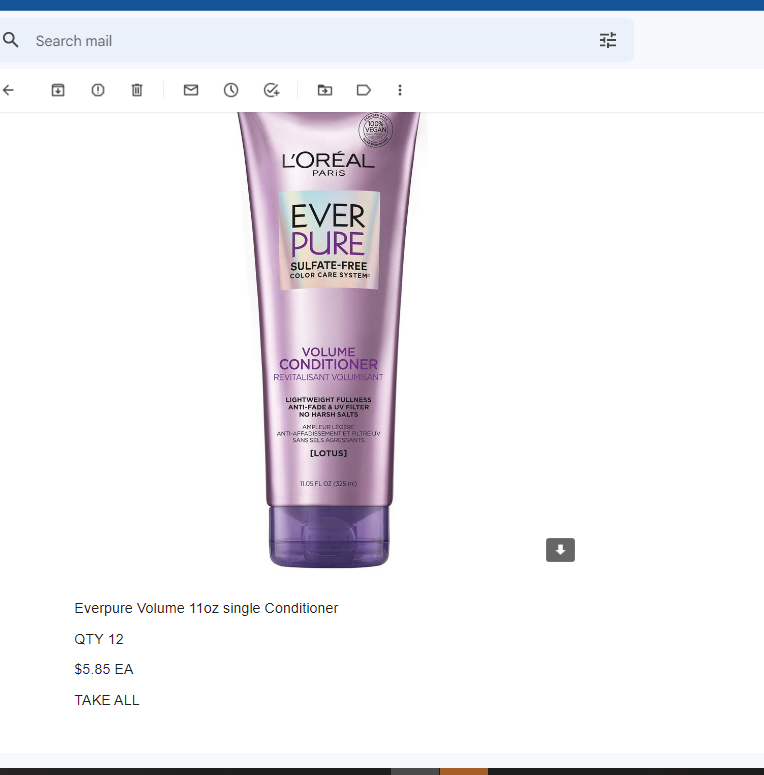Screen dimensions: 764x775
Task: Click the 'QTY 12' line
Action: click(99, 639)
